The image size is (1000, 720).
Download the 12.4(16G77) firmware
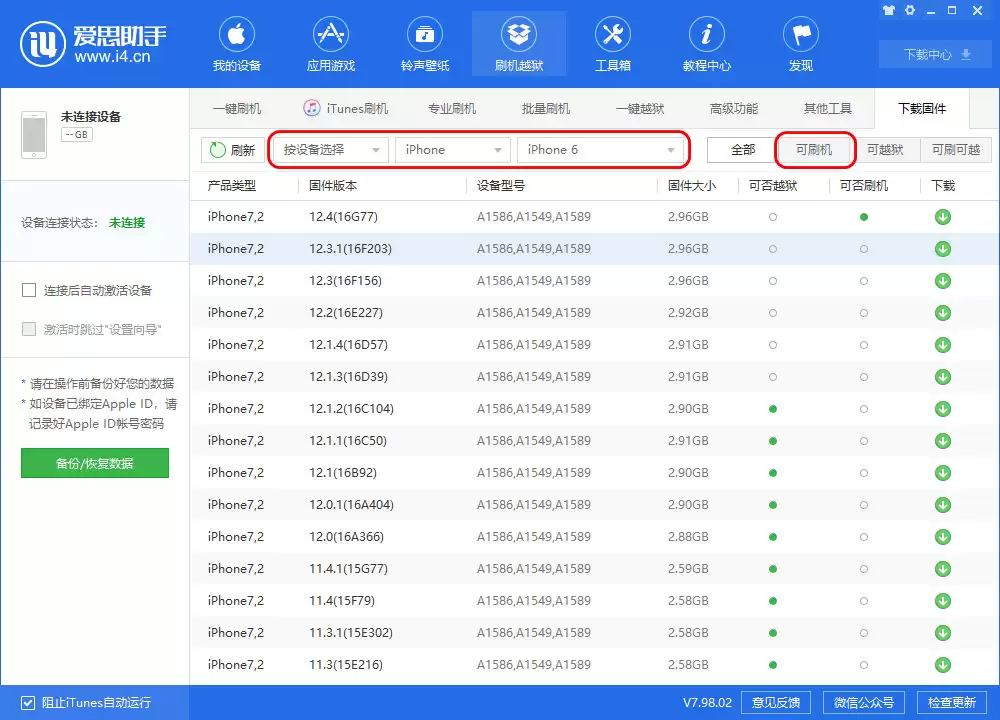(943, 217)
